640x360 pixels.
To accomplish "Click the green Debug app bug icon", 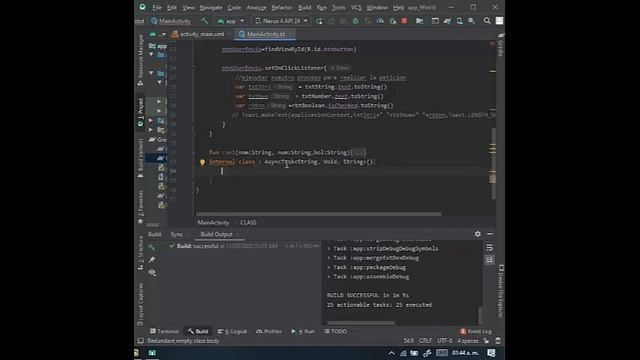I will [356, 21].
